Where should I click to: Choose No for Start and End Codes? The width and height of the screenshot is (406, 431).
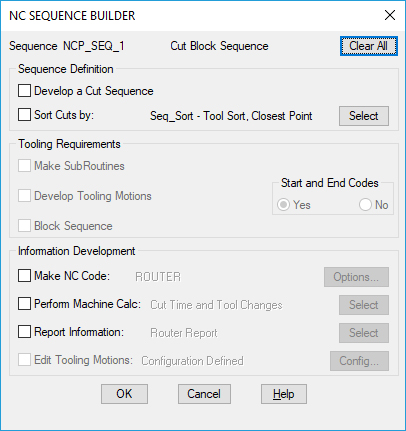click(365, 205)
